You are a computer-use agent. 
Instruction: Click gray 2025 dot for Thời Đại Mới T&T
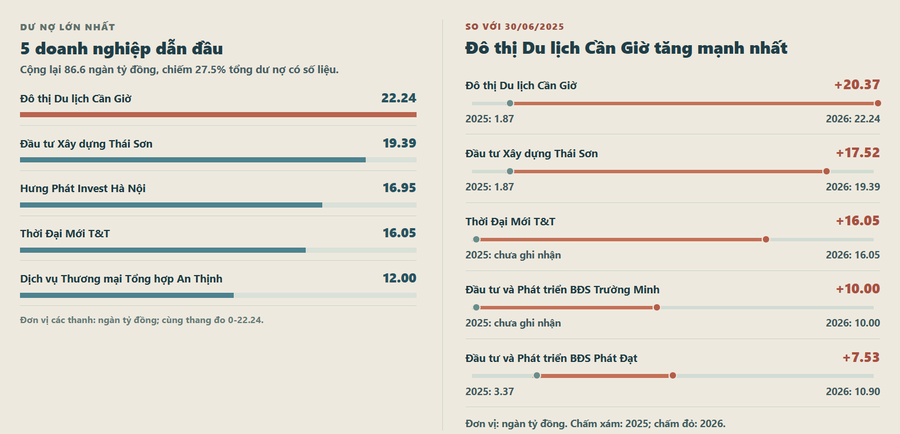click(476, 239)
